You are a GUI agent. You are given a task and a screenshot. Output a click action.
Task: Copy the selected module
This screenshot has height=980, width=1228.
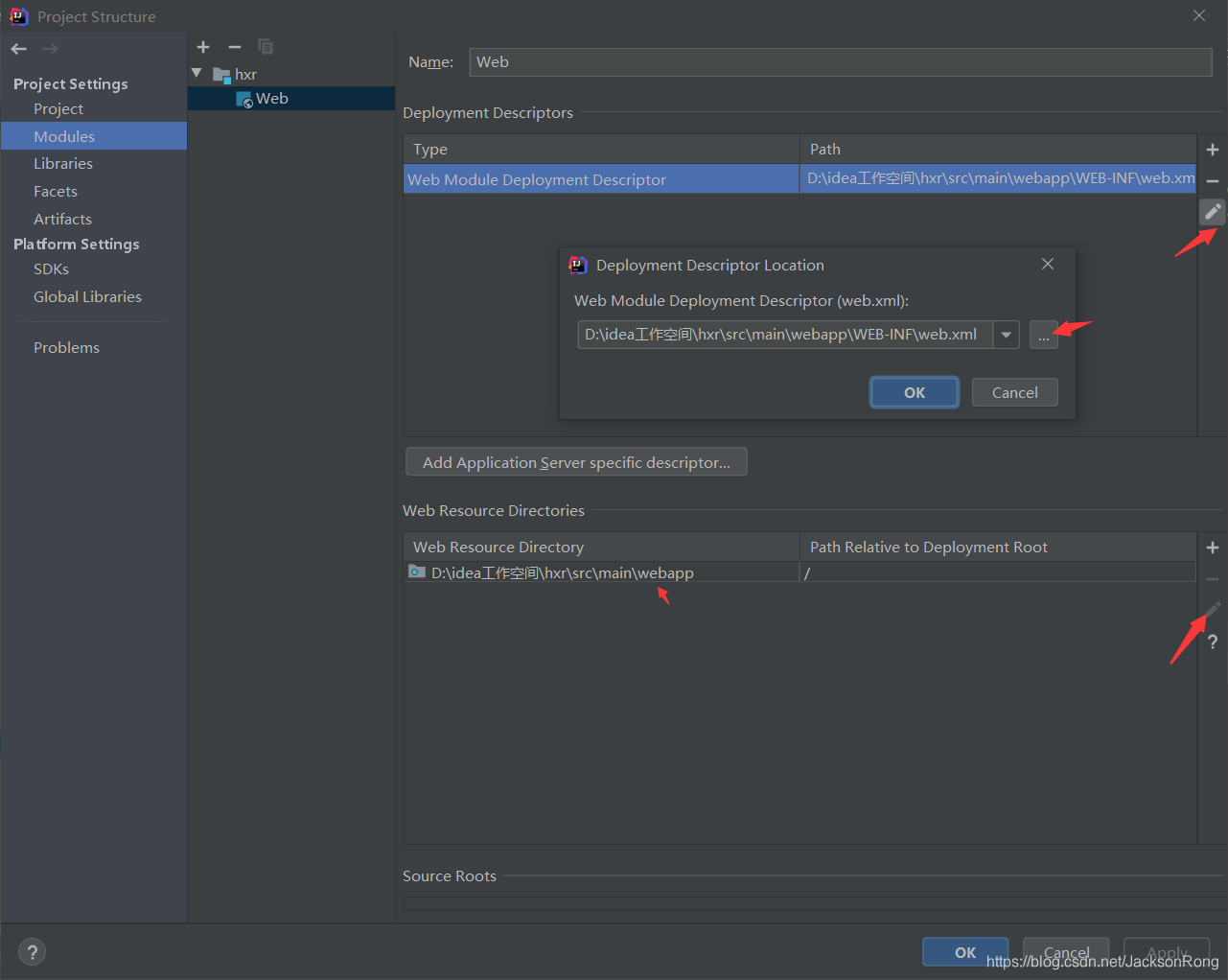pos(266,47)
